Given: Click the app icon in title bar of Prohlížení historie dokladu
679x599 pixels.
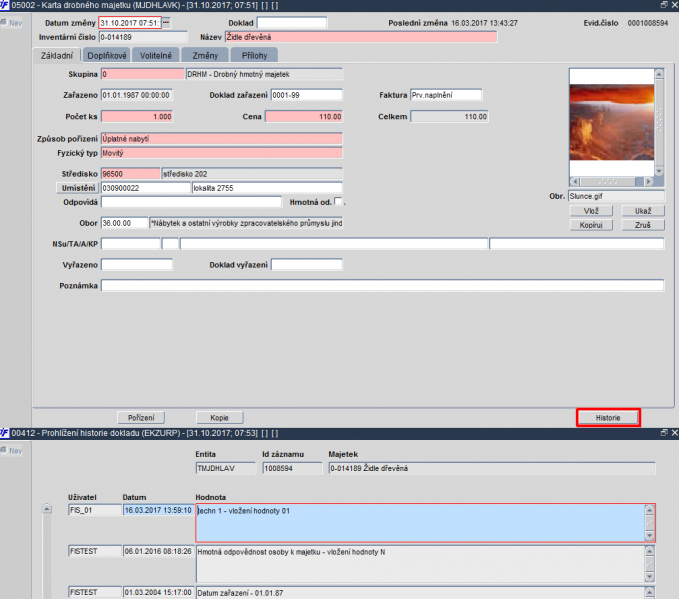Looking at the screenshot, I should (x=4, y=433).
